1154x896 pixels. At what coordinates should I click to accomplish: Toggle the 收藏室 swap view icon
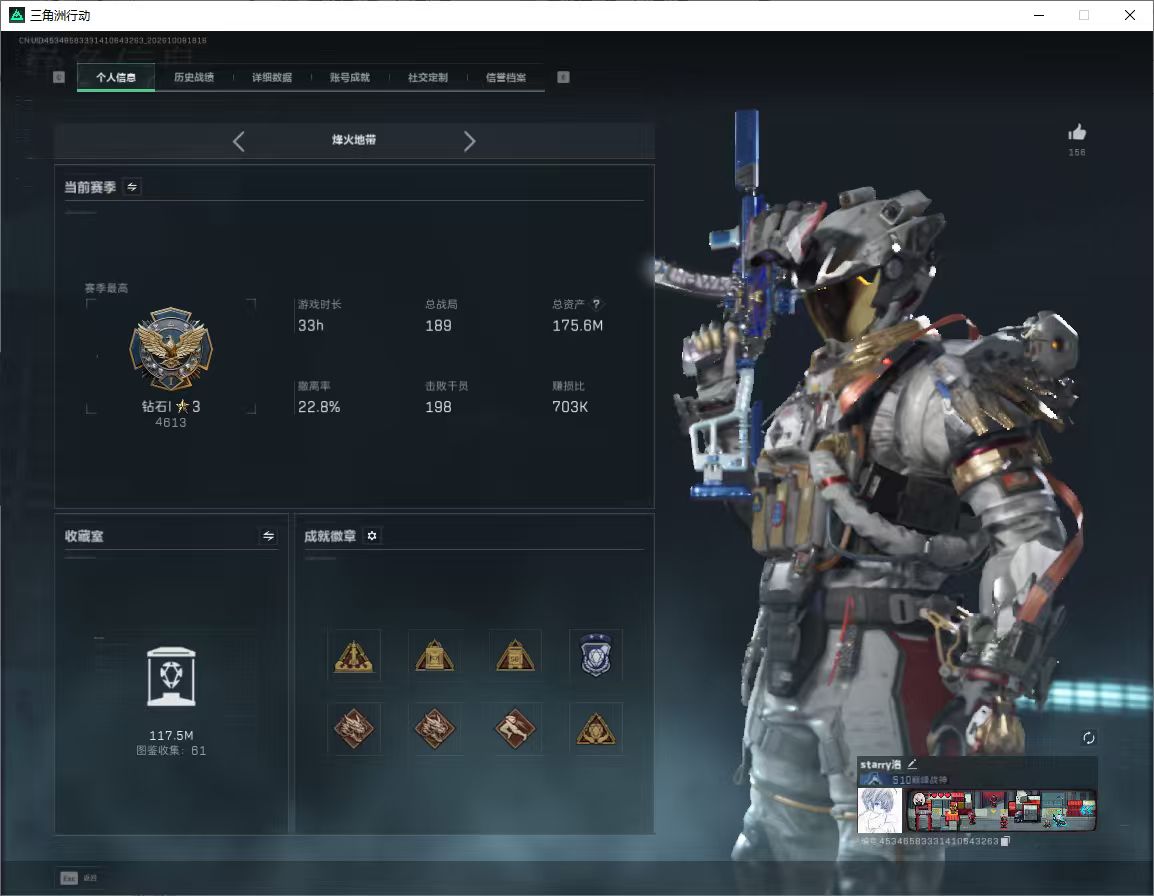click(269, 536)
